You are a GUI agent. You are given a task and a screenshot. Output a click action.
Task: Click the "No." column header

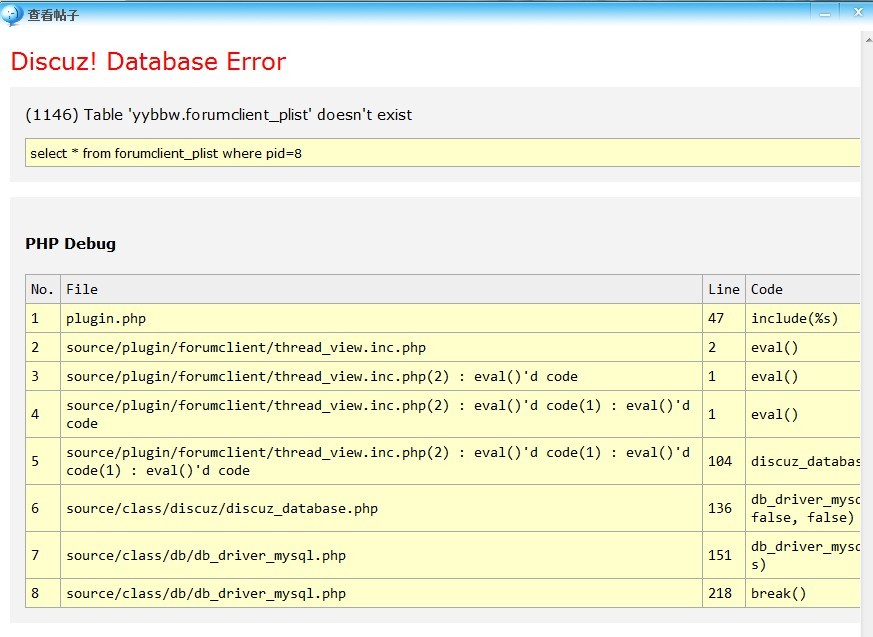click(x=43, y=289)
